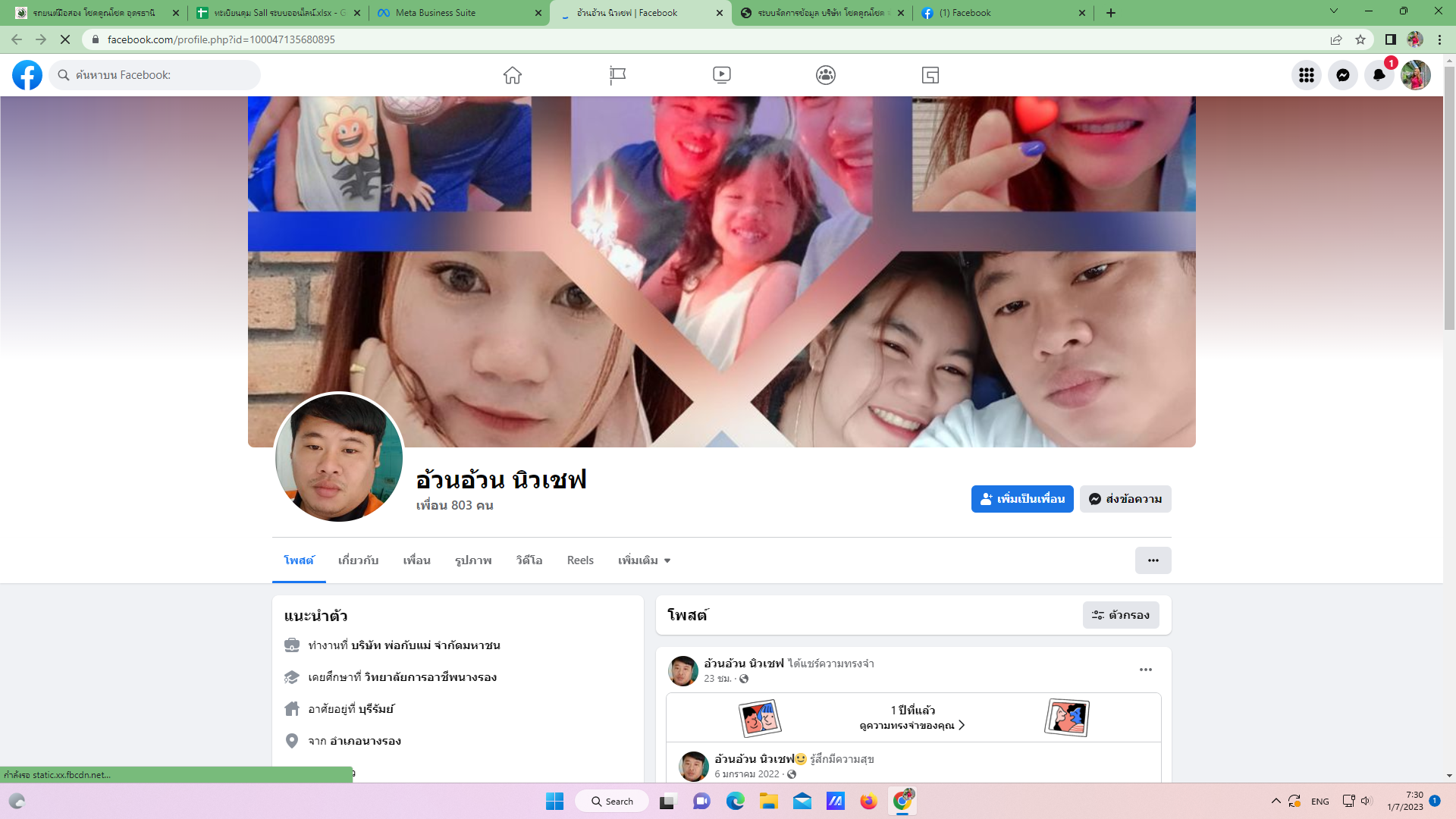Image resolution: width=1456 pixels, height=819 pixels.
Task: Open the post's three-dot options menu
Action: 1145,670
